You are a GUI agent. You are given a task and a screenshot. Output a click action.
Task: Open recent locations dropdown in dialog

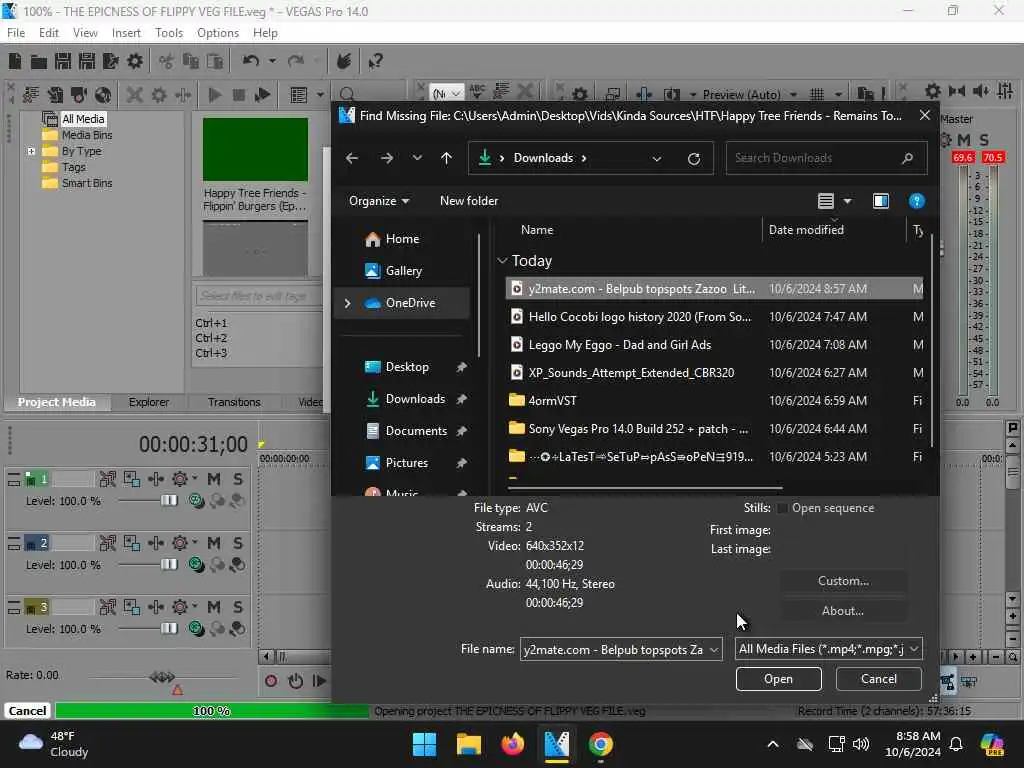tap(417, 158)
